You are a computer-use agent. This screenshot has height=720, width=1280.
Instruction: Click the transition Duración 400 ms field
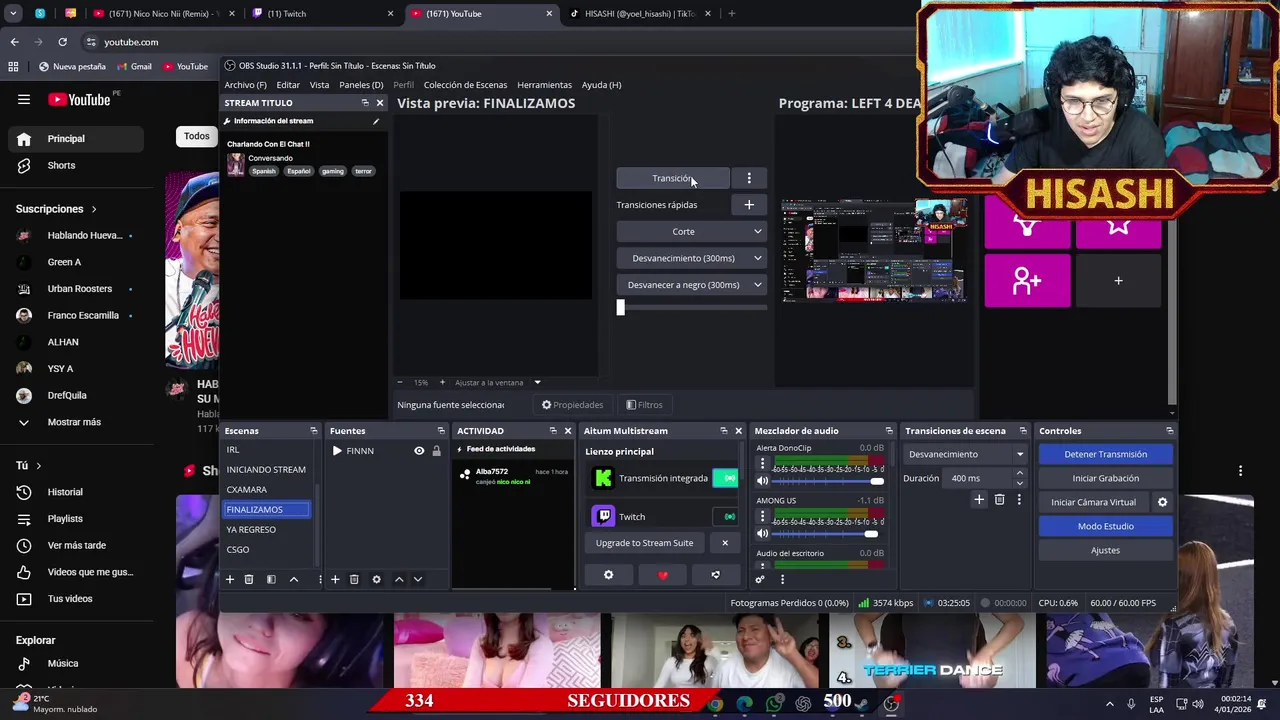pos(978,478)
